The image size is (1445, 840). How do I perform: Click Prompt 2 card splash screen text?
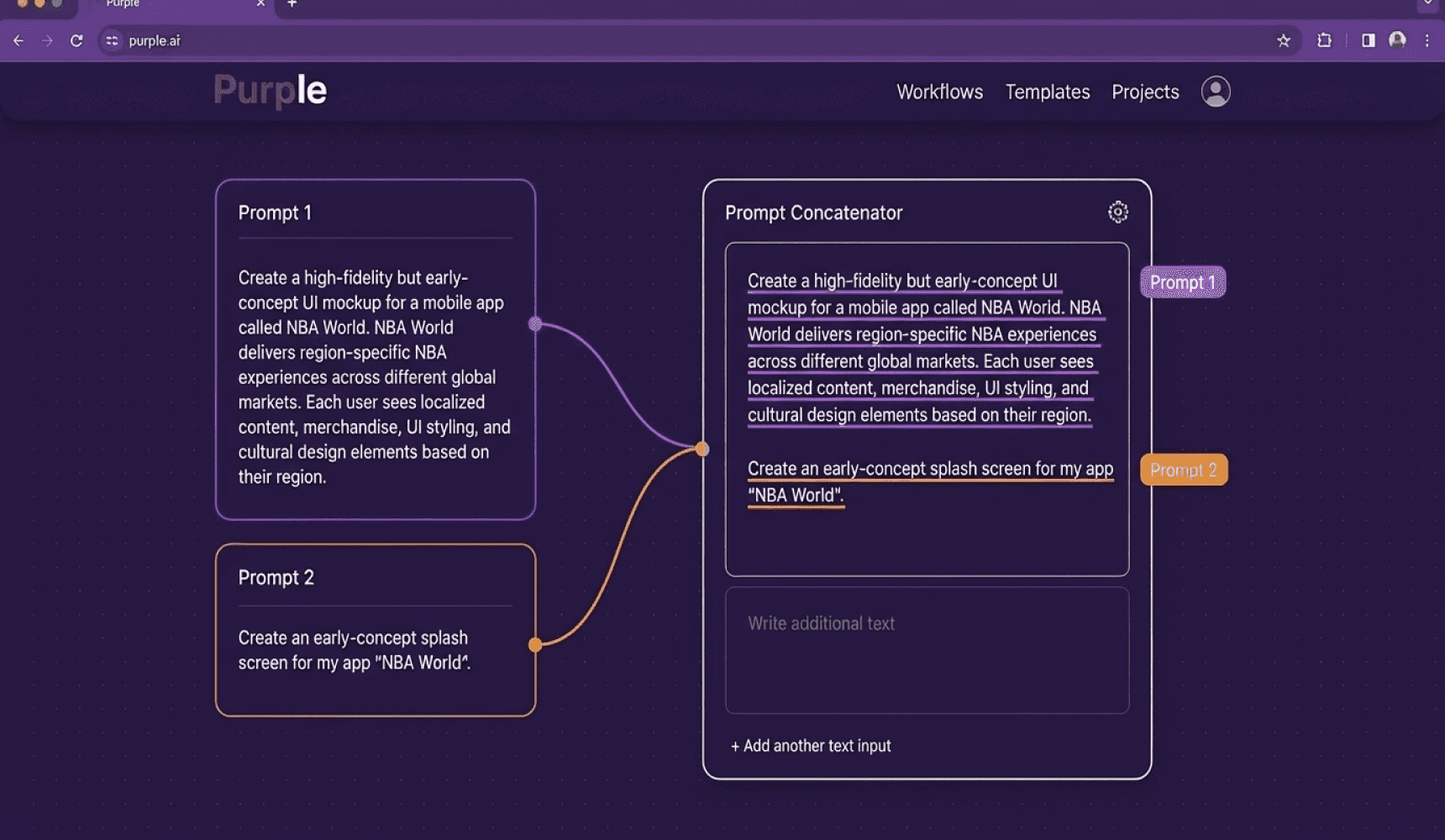coord(354,650)
